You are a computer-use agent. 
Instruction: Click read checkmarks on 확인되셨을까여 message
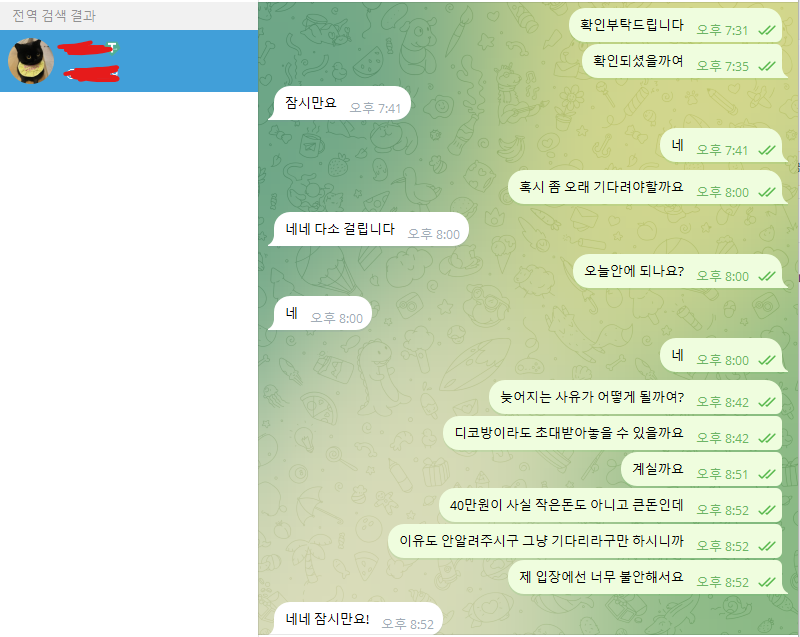(766, 66)
